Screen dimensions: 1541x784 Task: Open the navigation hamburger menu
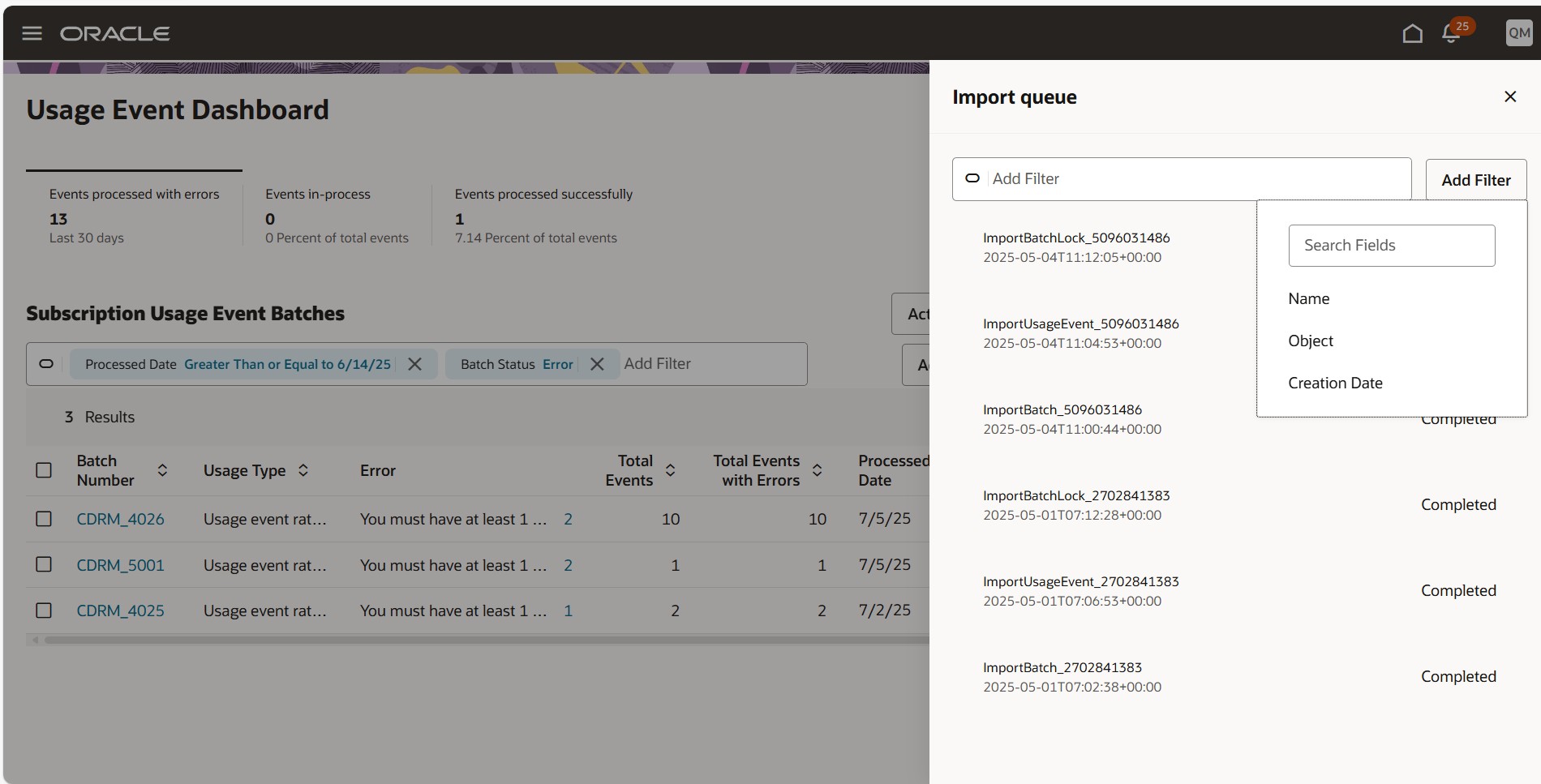pyautogui.click(x=32, y=32)
